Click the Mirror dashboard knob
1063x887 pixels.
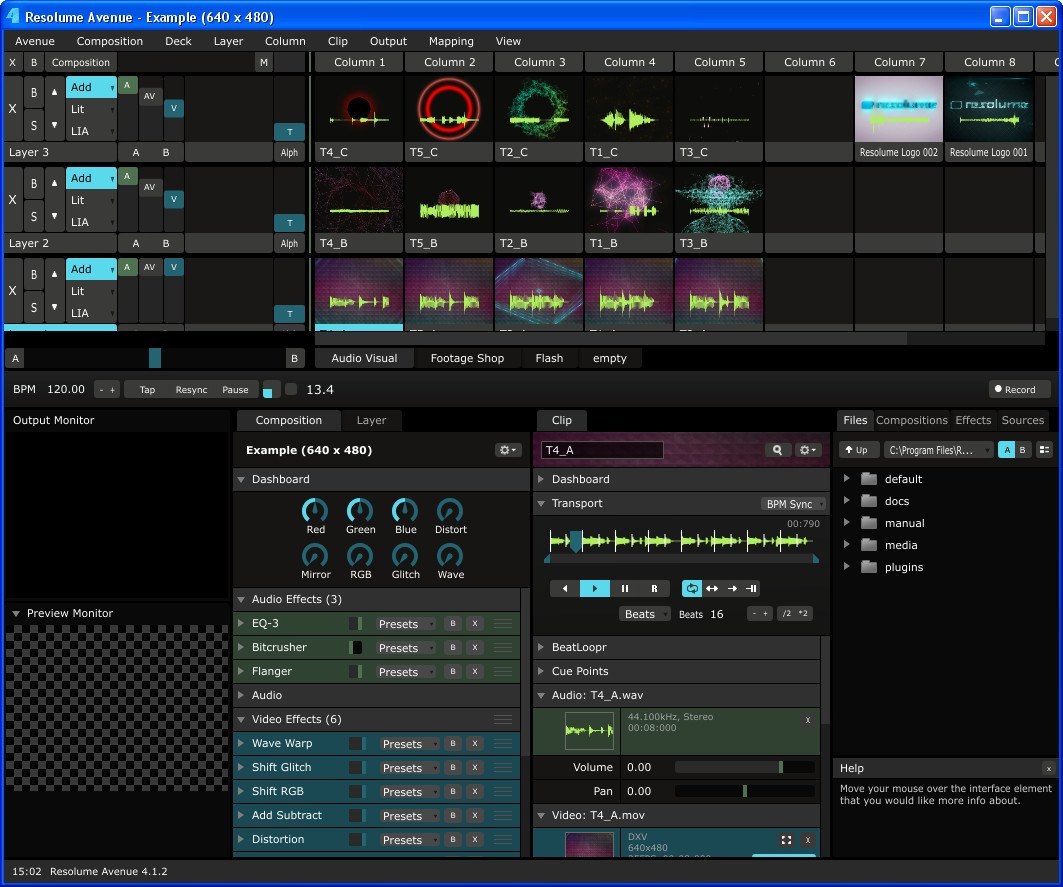click(315, 556)
